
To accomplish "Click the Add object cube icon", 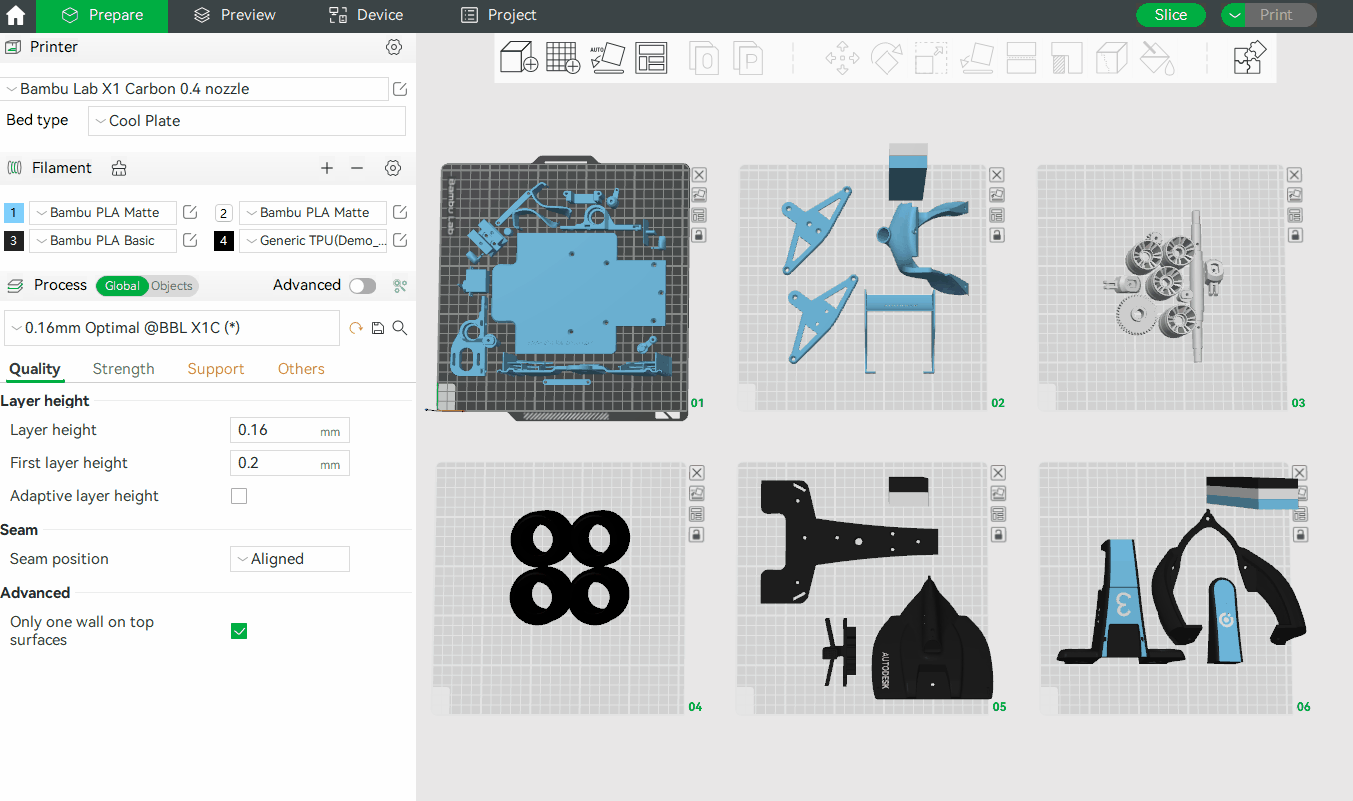I will (x=518, y=57).
